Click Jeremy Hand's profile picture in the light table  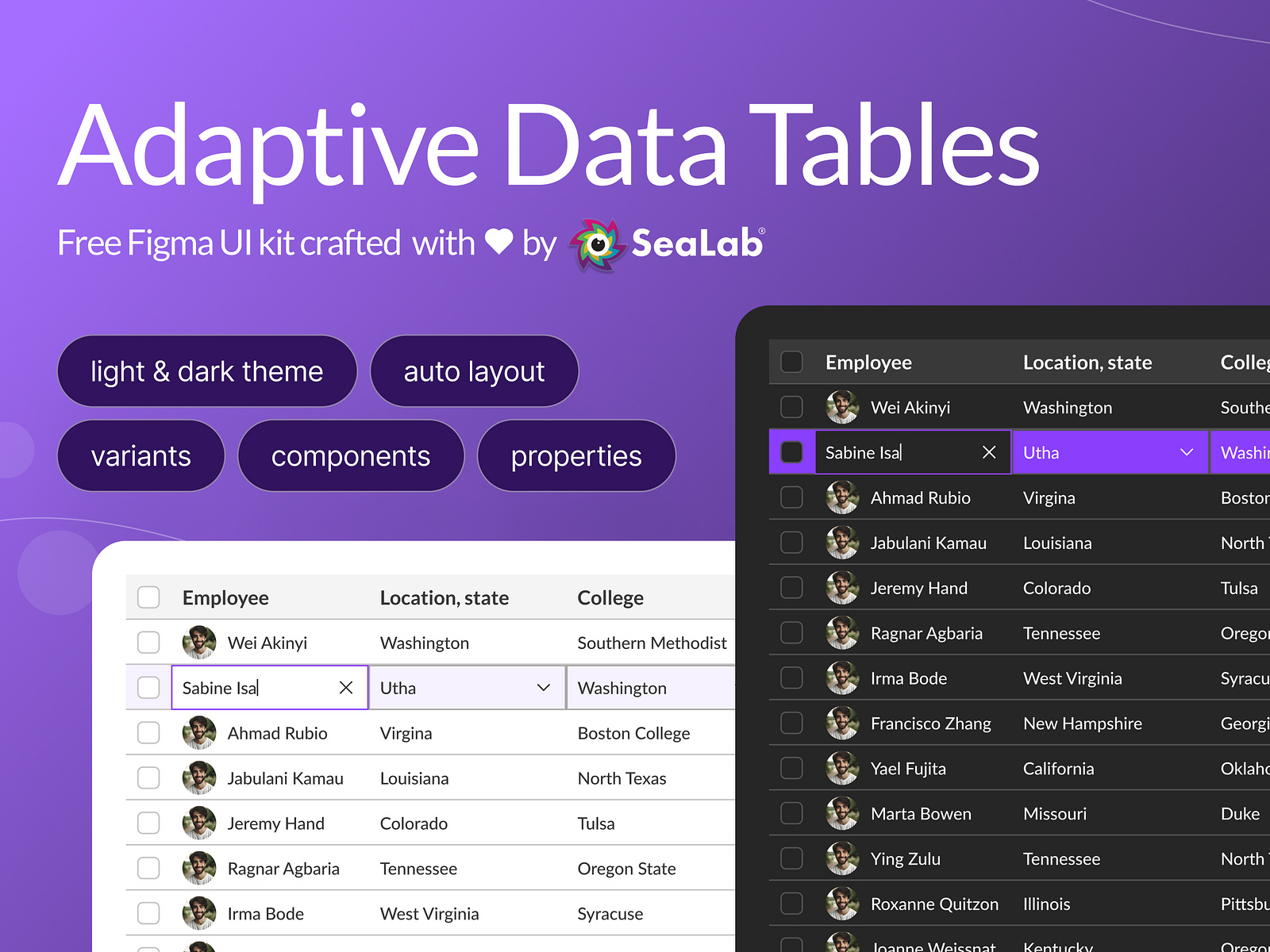click(199, 823)
